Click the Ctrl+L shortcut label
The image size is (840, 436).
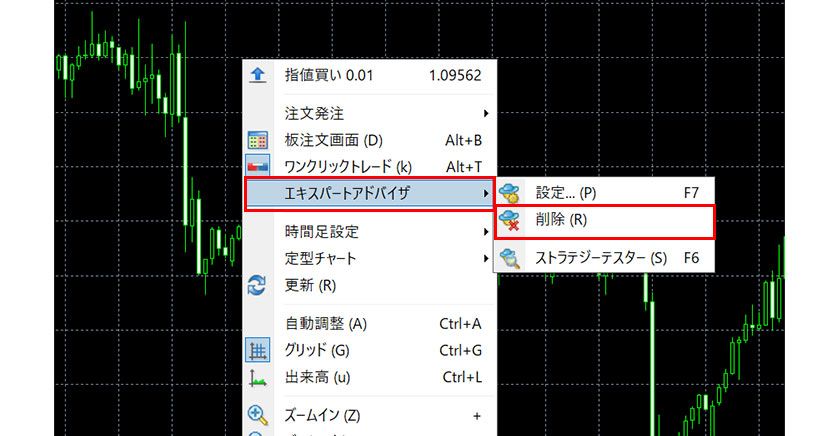[462, 377]
